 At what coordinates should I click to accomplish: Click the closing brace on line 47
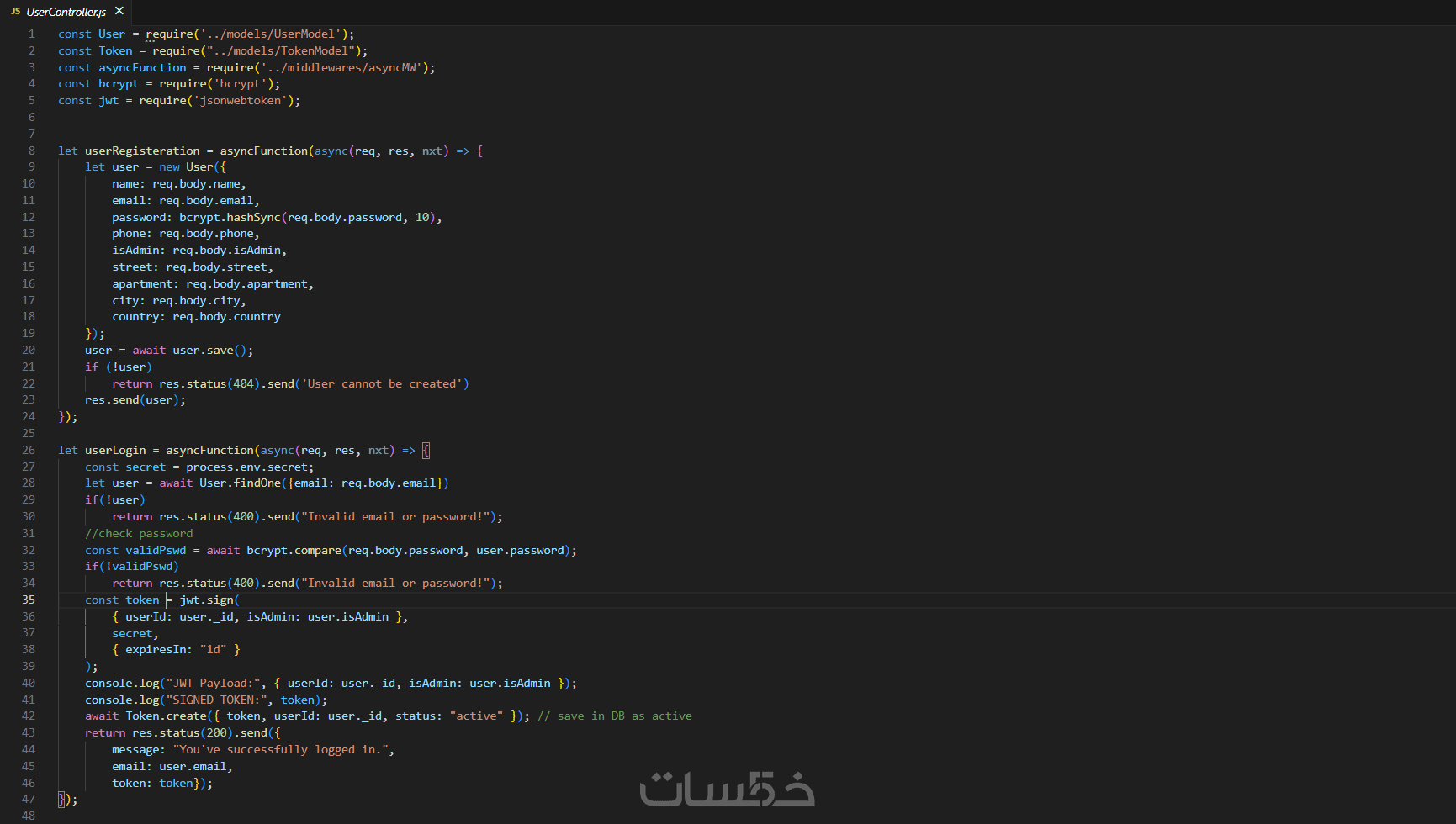click(x=61, y=800)
